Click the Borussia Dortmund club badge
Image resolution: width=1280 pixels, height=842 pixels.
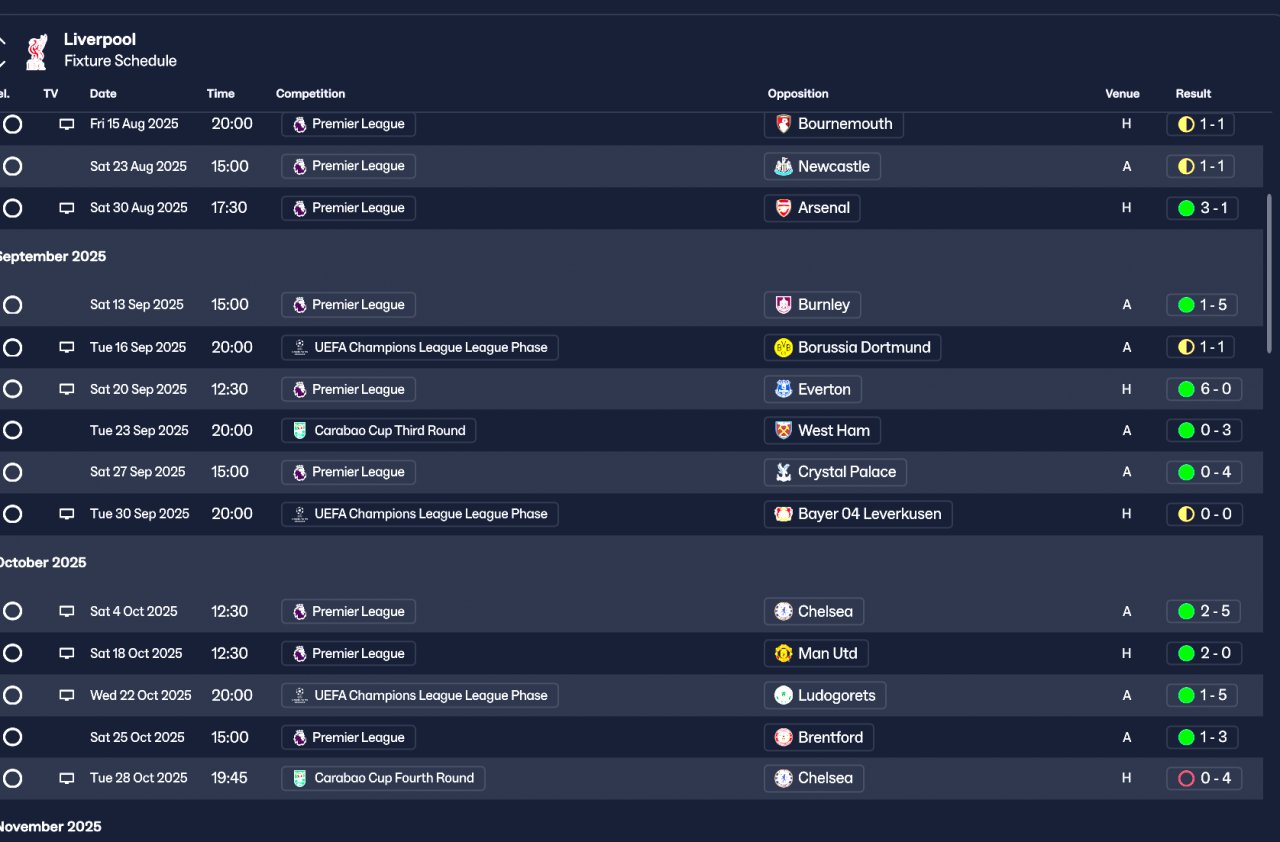[x=784, y=347]
